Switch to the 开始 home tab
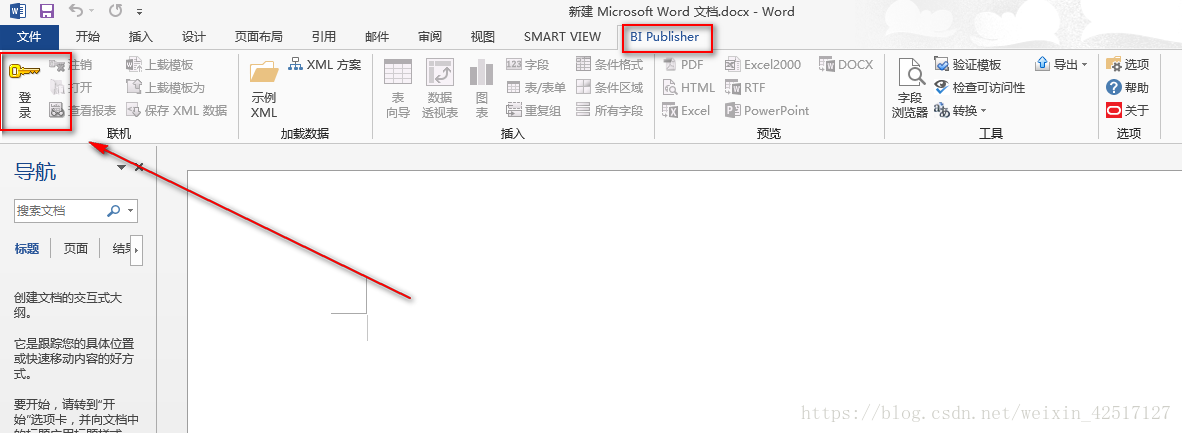The width and height of the screenshot is (1182, 433). [x=87, y=36]
